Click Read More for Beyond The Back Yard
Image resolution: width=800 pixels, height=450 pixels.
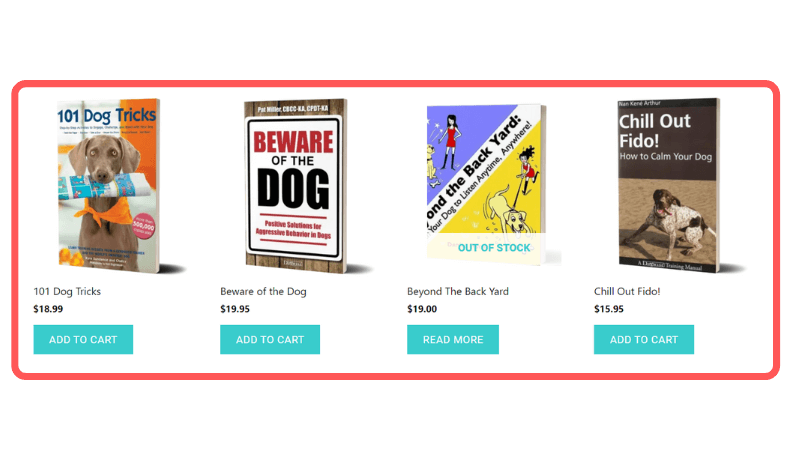[453, 339]
